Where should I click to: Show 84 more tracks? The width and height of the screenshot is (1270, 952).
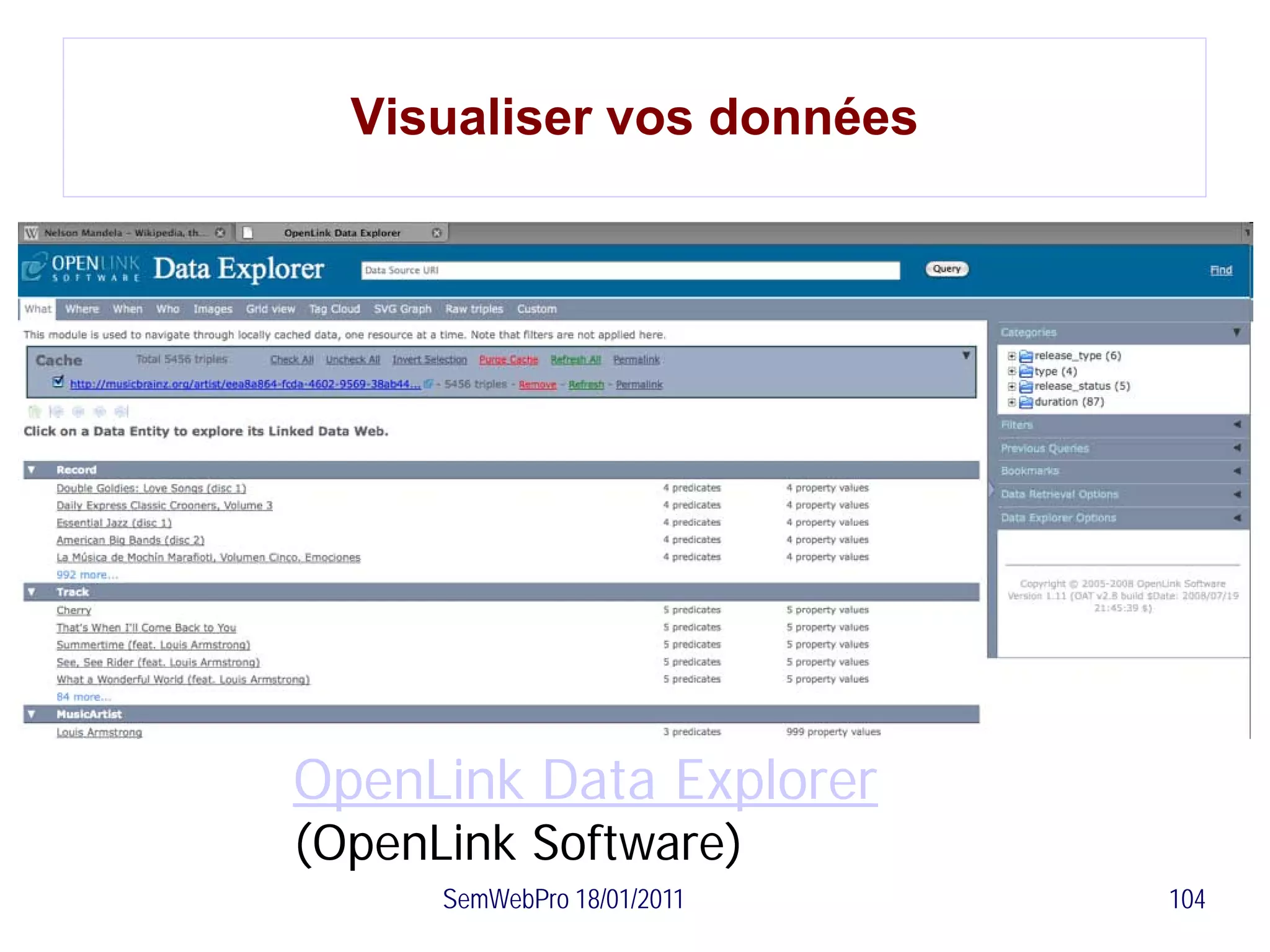(84, 697)
